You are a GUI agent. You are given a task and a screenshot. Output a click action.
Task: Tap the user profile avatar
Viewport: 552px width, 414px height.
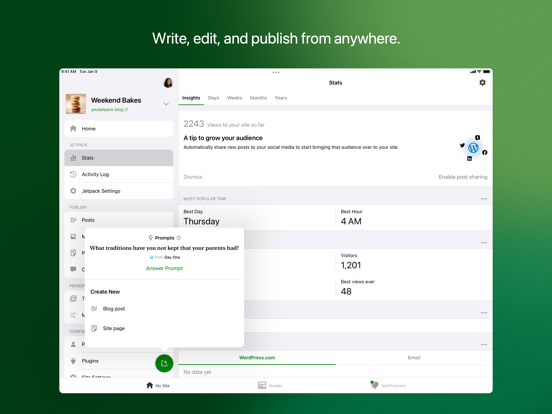(168, 83)
